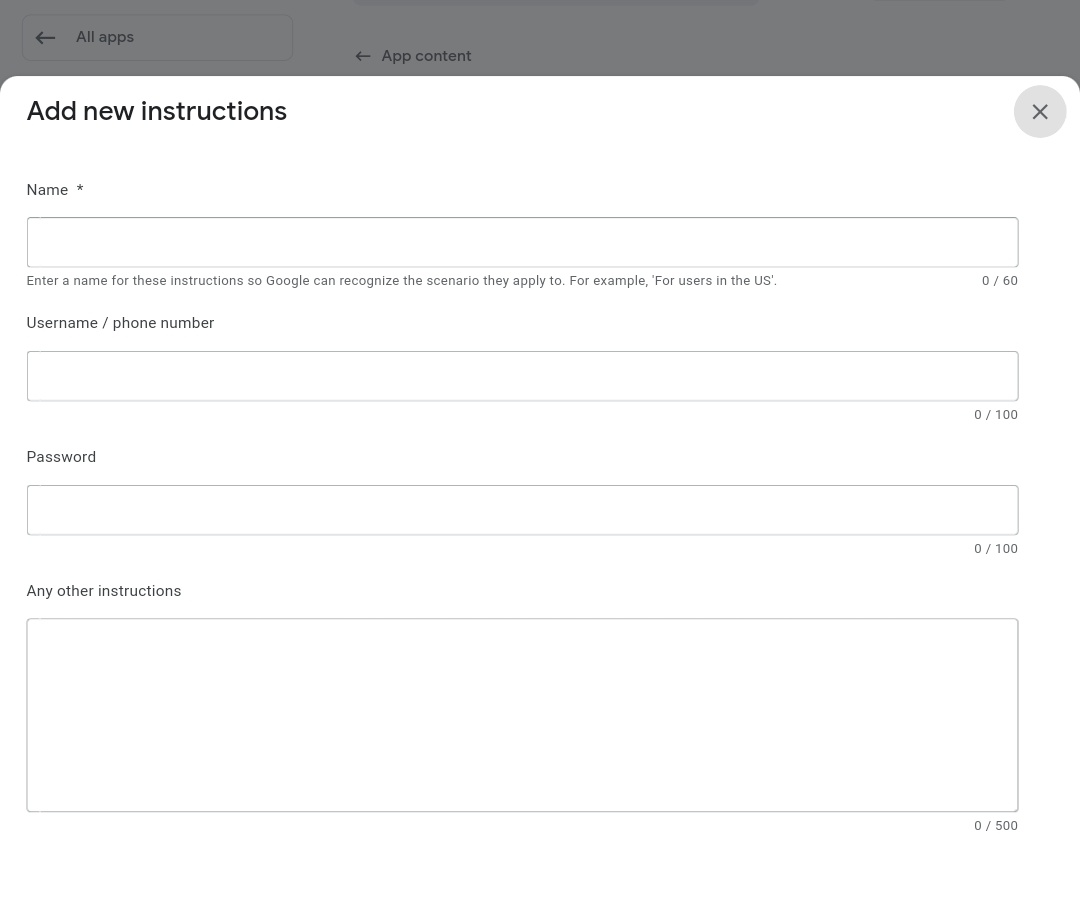Click the Any other instructions label

click(x=103, y=591)
